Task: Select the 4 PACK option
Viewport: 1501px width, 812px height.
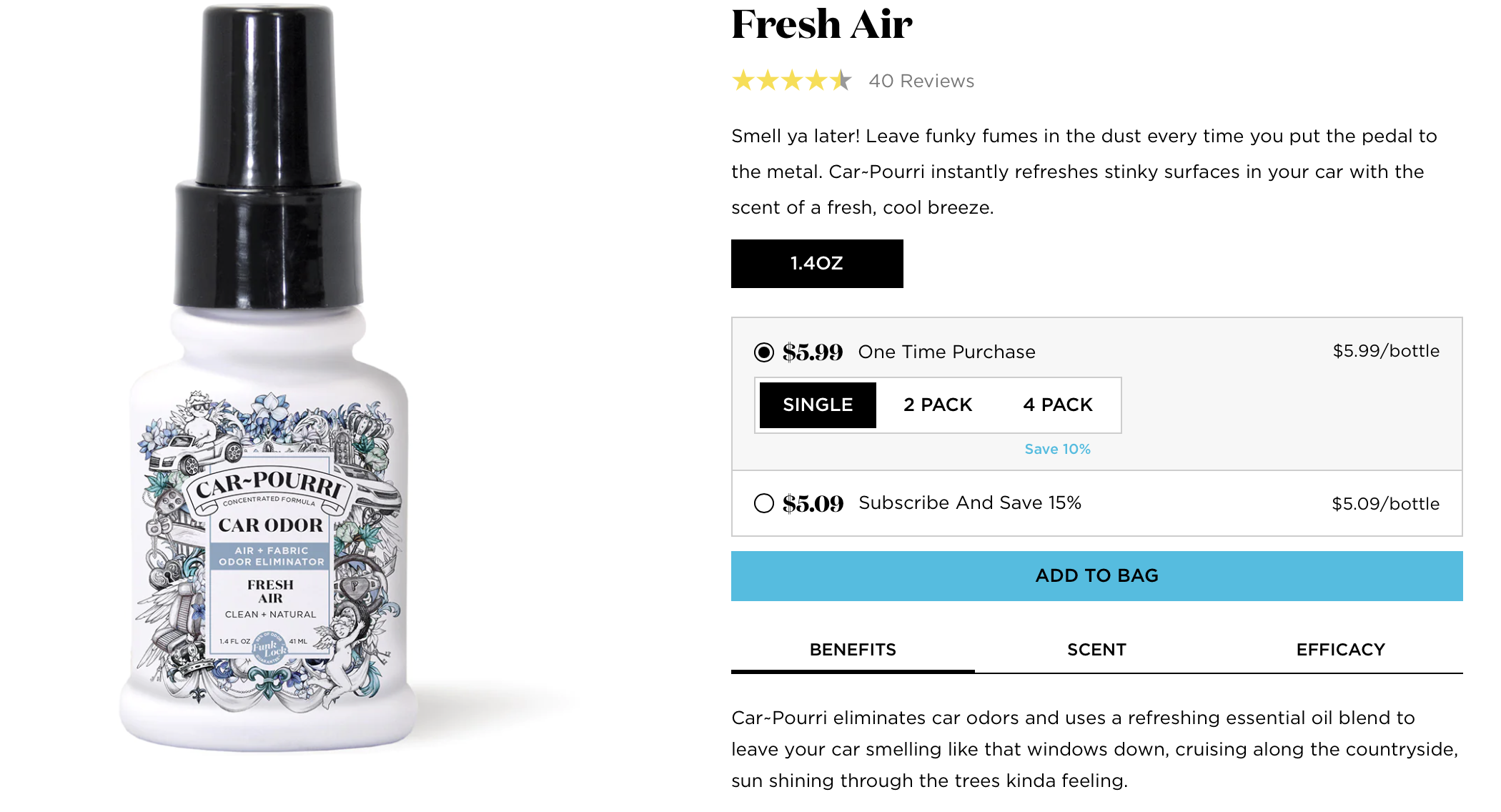Action: pyautogui.click(x=1058, y=405)
